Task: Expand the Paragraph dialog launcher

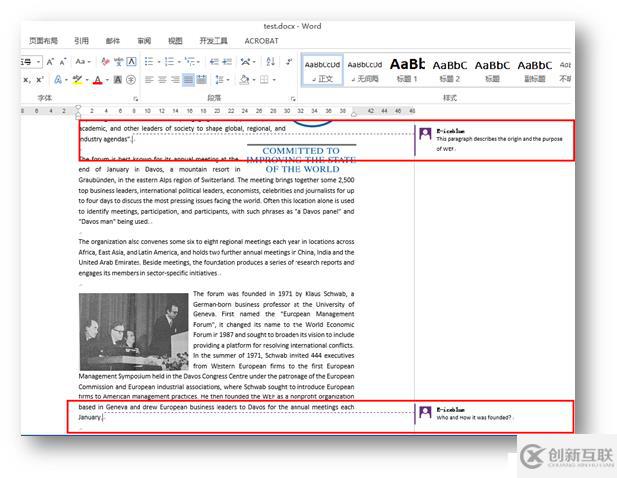Action: click(x=293, y=98)
